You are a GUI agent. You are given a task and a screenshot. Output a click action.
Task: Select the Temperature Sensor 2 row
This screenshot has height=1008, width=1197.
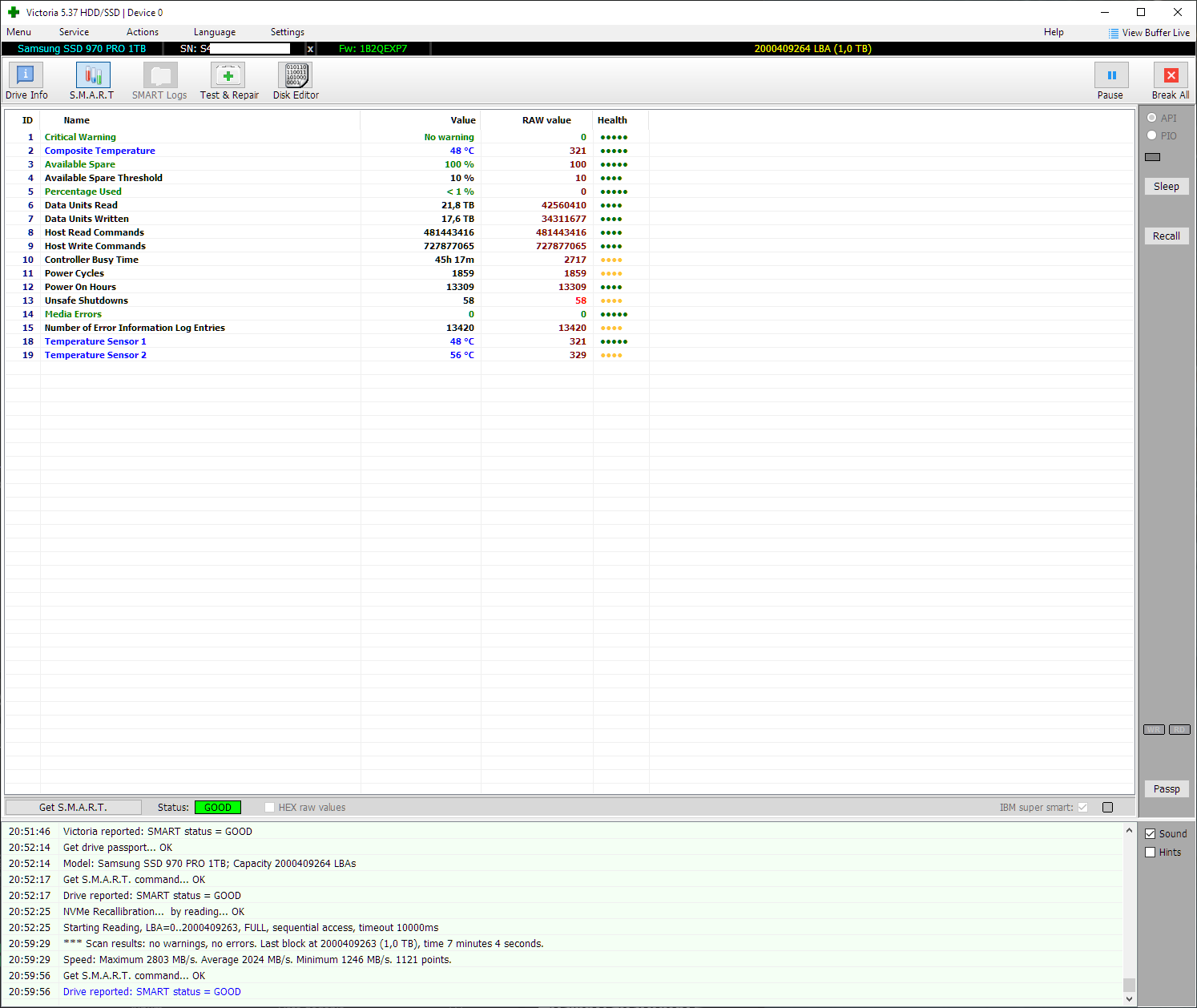(569, 355)
